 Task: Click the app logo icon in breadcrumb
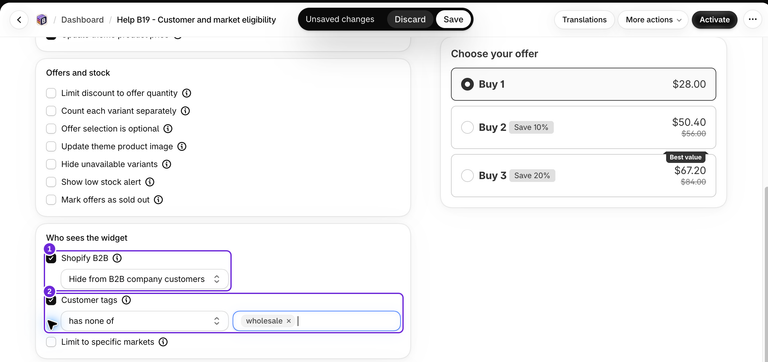click(42, 20)
